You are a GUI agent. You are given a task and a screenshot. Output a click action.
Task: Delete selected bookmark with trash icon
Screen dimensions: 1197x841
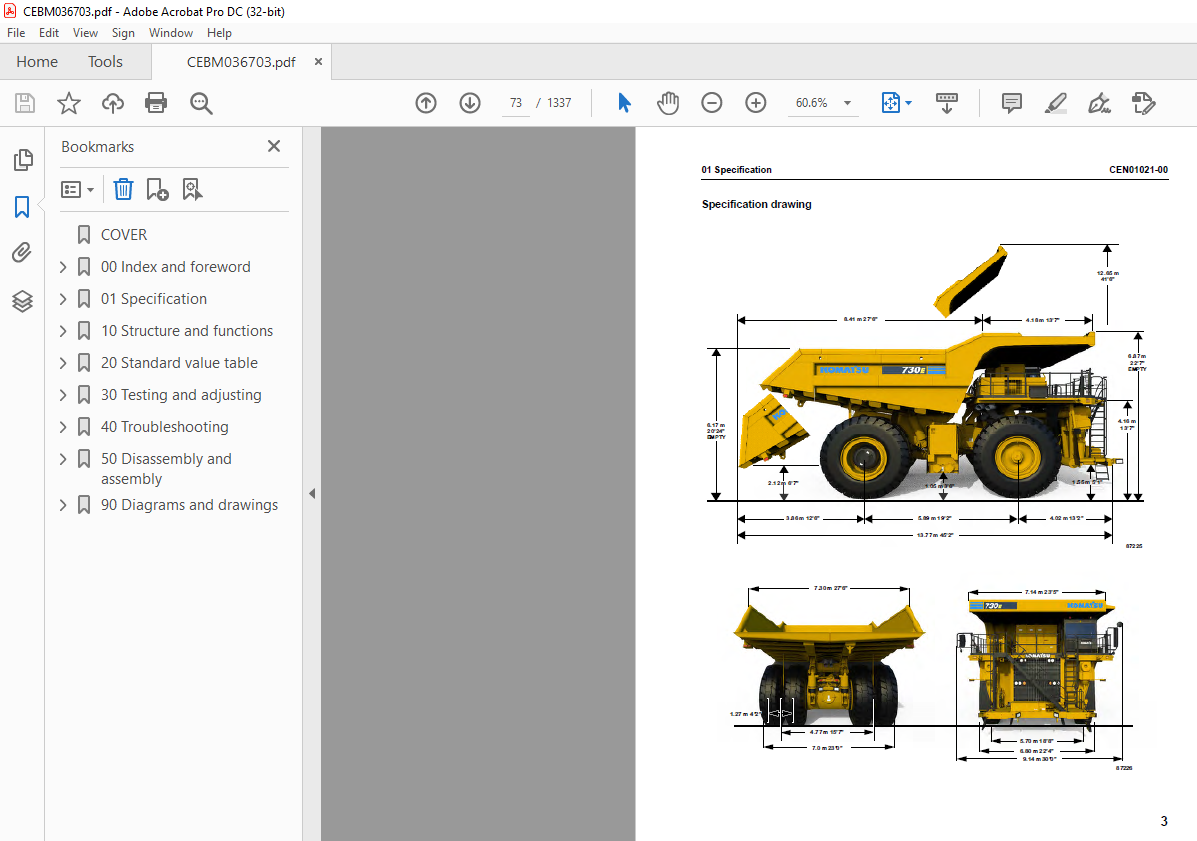pyautogui.click(x=123, y=189)
